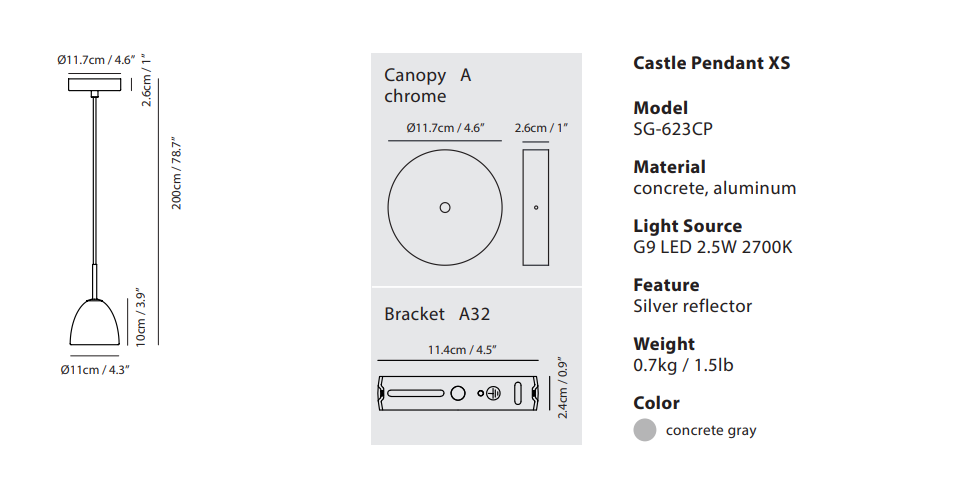Click the pendant suspension cord
This screenshot has height=497, width=973.
[94, 180]
